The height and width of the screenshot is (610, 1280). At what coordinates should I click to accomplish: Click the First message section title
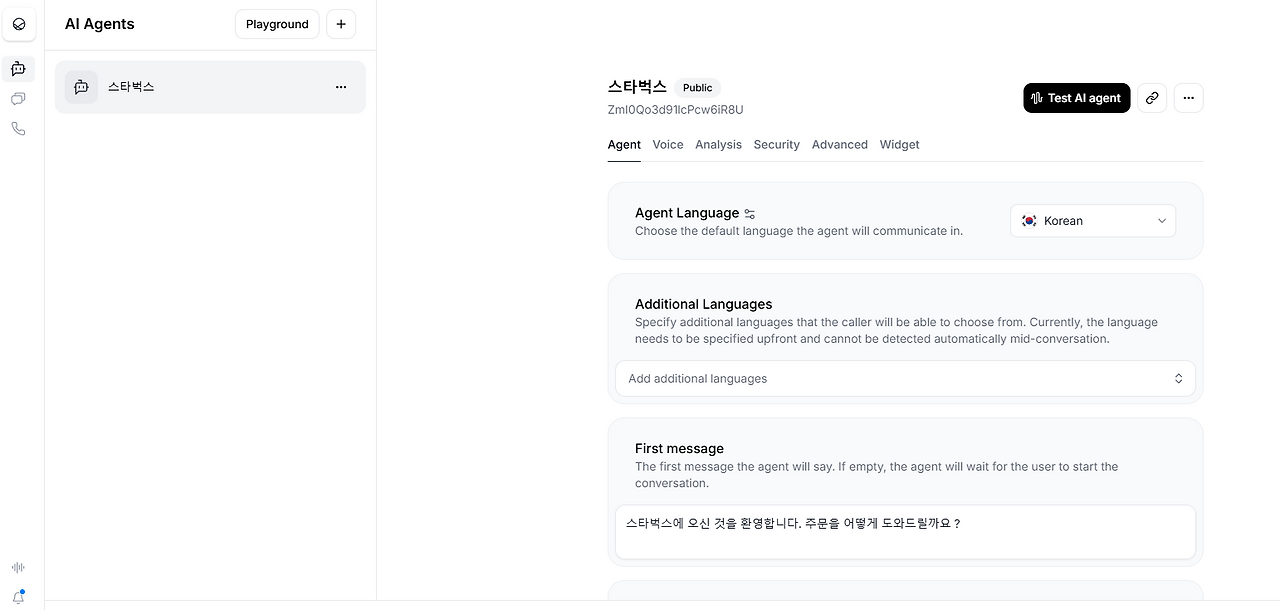pos(679,449)
